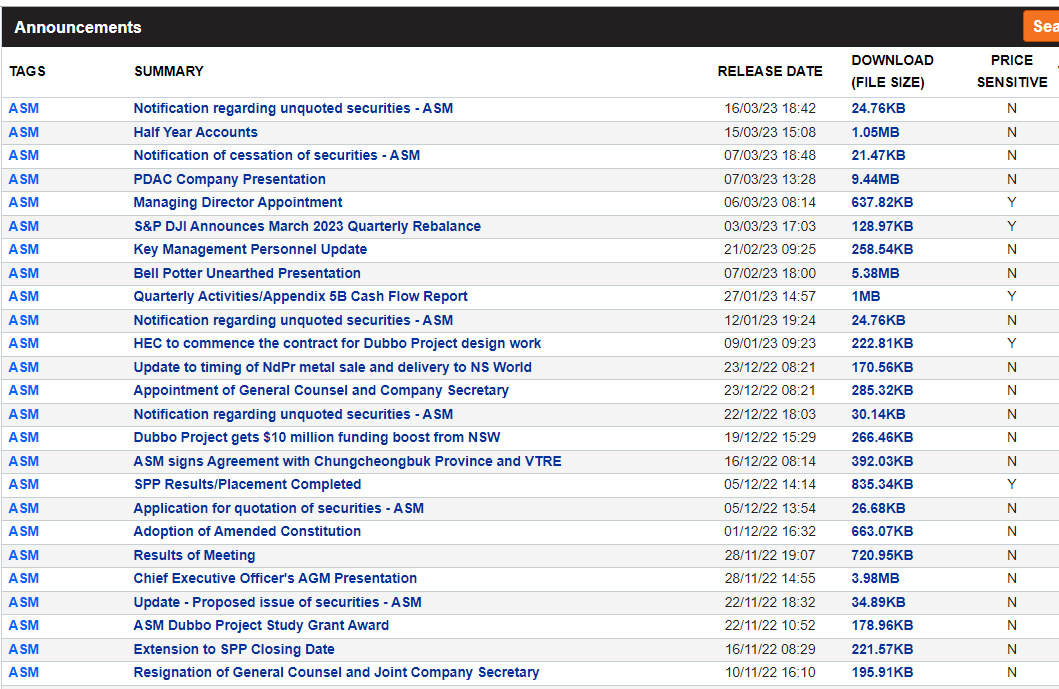Screen dimensions: 1059x689
Task: Download the 1MB Quarterly Activities file
Action: pyautogui.click(x=866, y=297)
